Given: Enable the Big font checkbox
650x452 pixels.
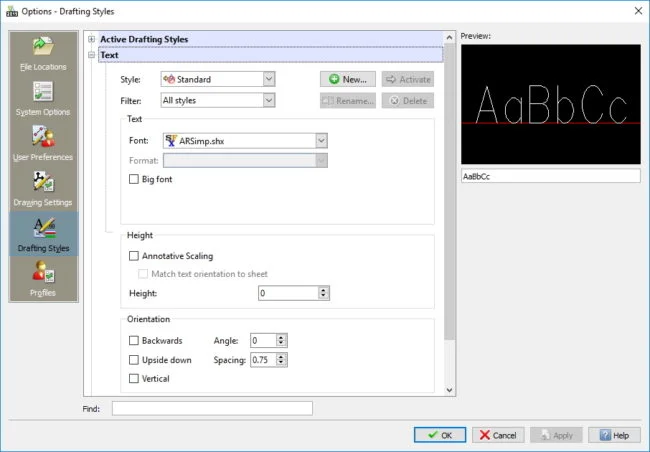Looking at the screenshot, I should tap(135, 179).
